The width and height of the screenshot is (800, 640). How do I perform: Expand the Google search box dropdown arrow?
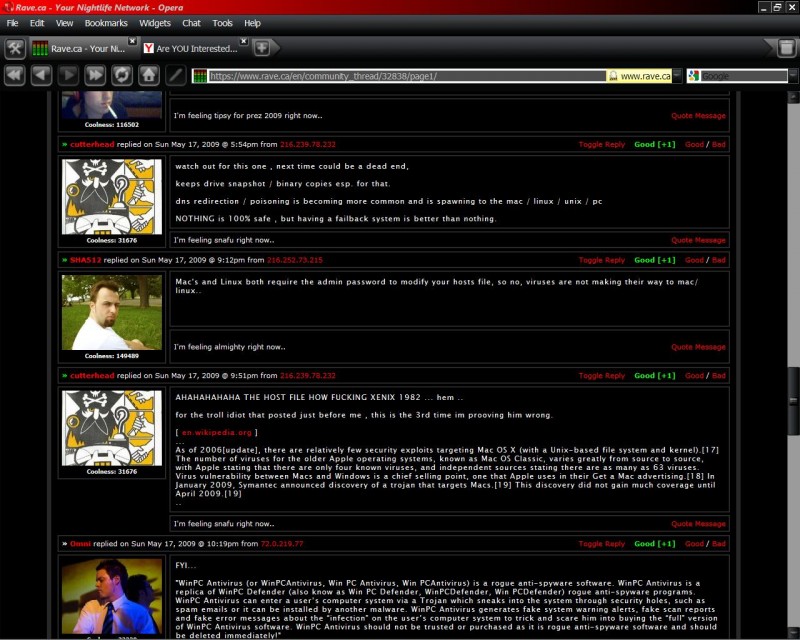pyautogui.click(x=793, y=76)
